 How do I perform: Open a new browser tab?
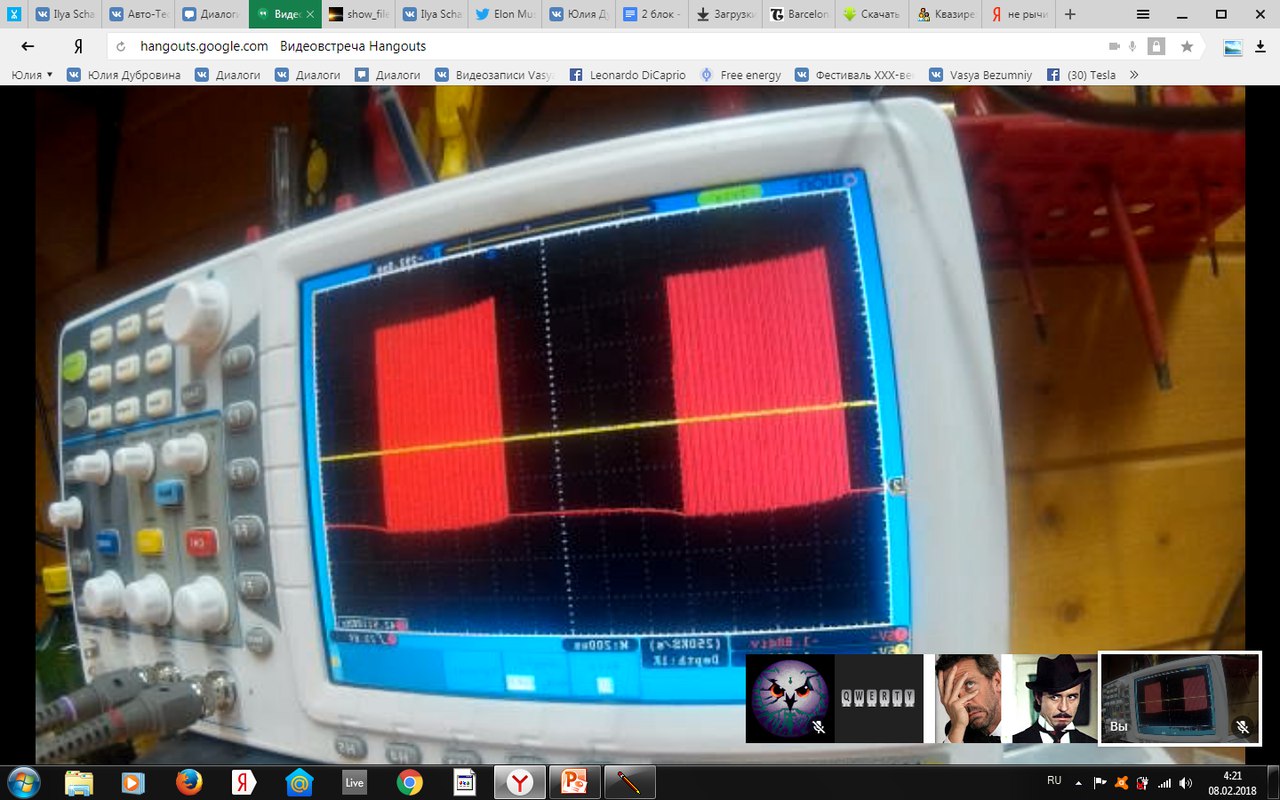(1070, 14)
